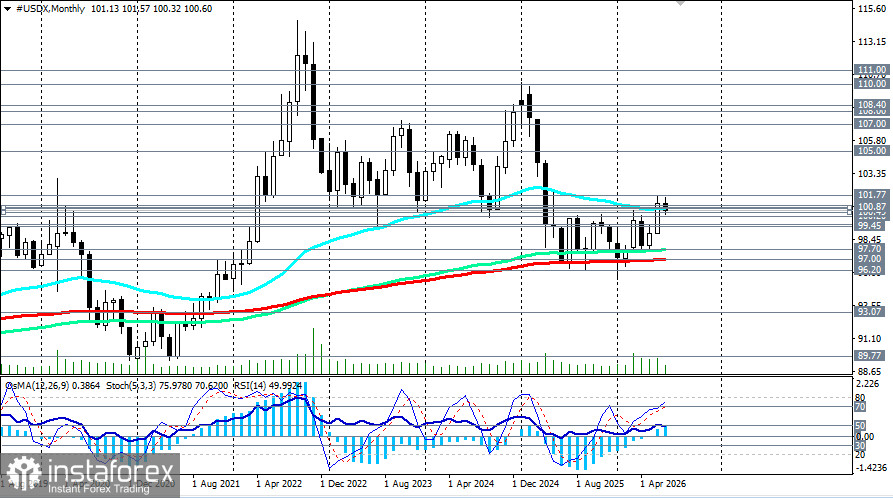The height and width of the screenshot is (498, 893).
Task: Click the 107.00 level price tag
Action: [872, 124]
